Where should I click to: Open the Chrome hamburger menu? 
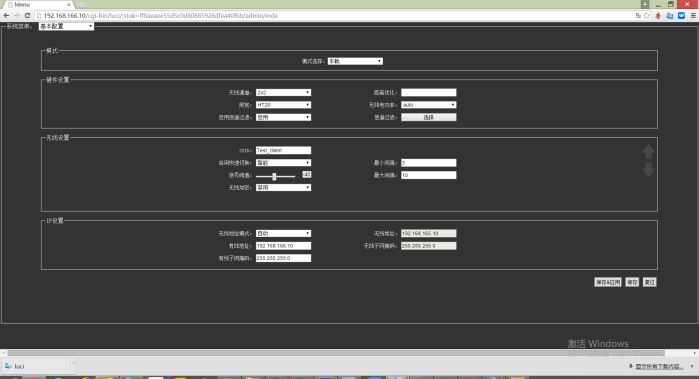(693, 16)
